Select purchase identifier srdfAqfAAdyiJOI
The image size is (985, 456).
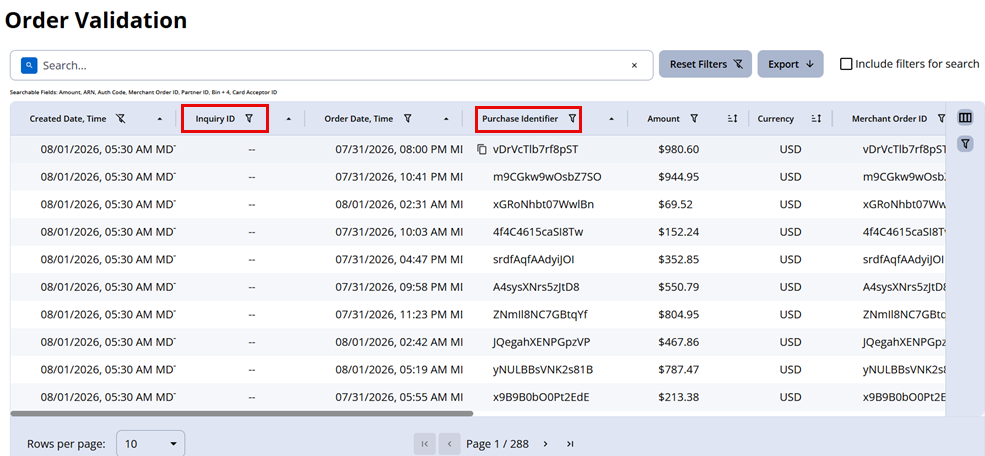click(x=534, y=260)
